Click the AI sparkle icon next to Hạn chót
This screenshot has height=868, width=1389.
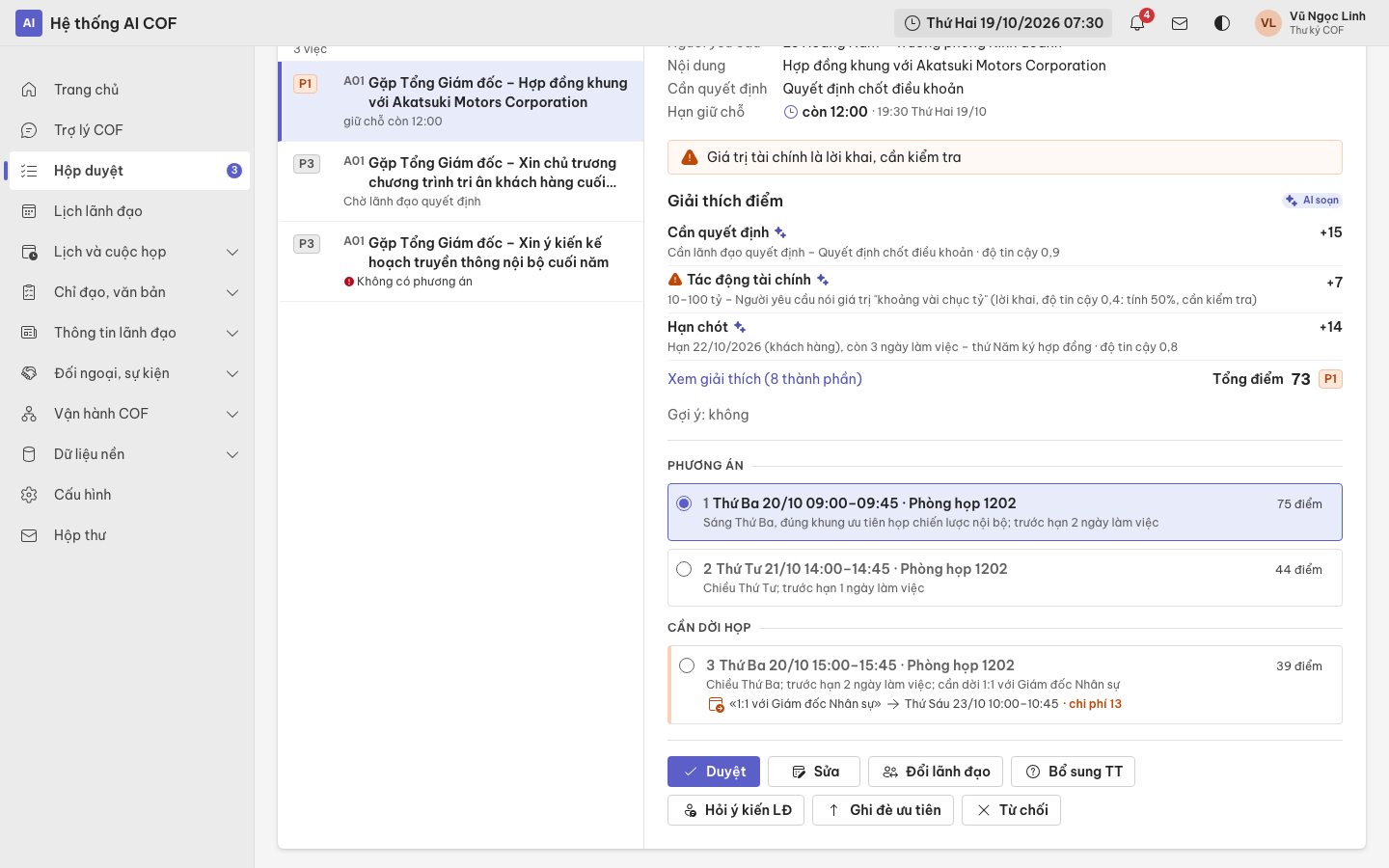click(740, 327)
